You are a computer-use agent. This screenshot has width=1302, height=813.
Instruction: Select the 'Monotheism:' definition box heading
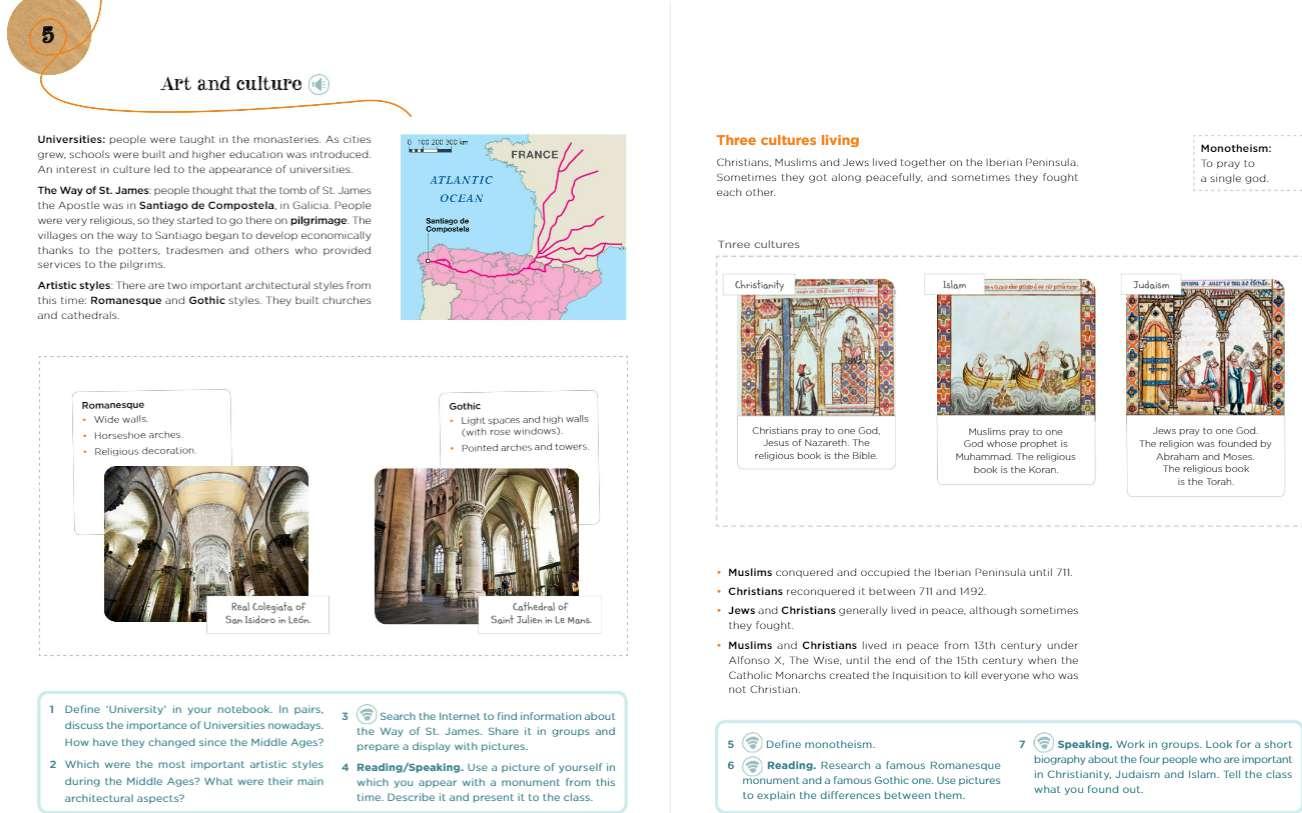tap(1235, 149)
